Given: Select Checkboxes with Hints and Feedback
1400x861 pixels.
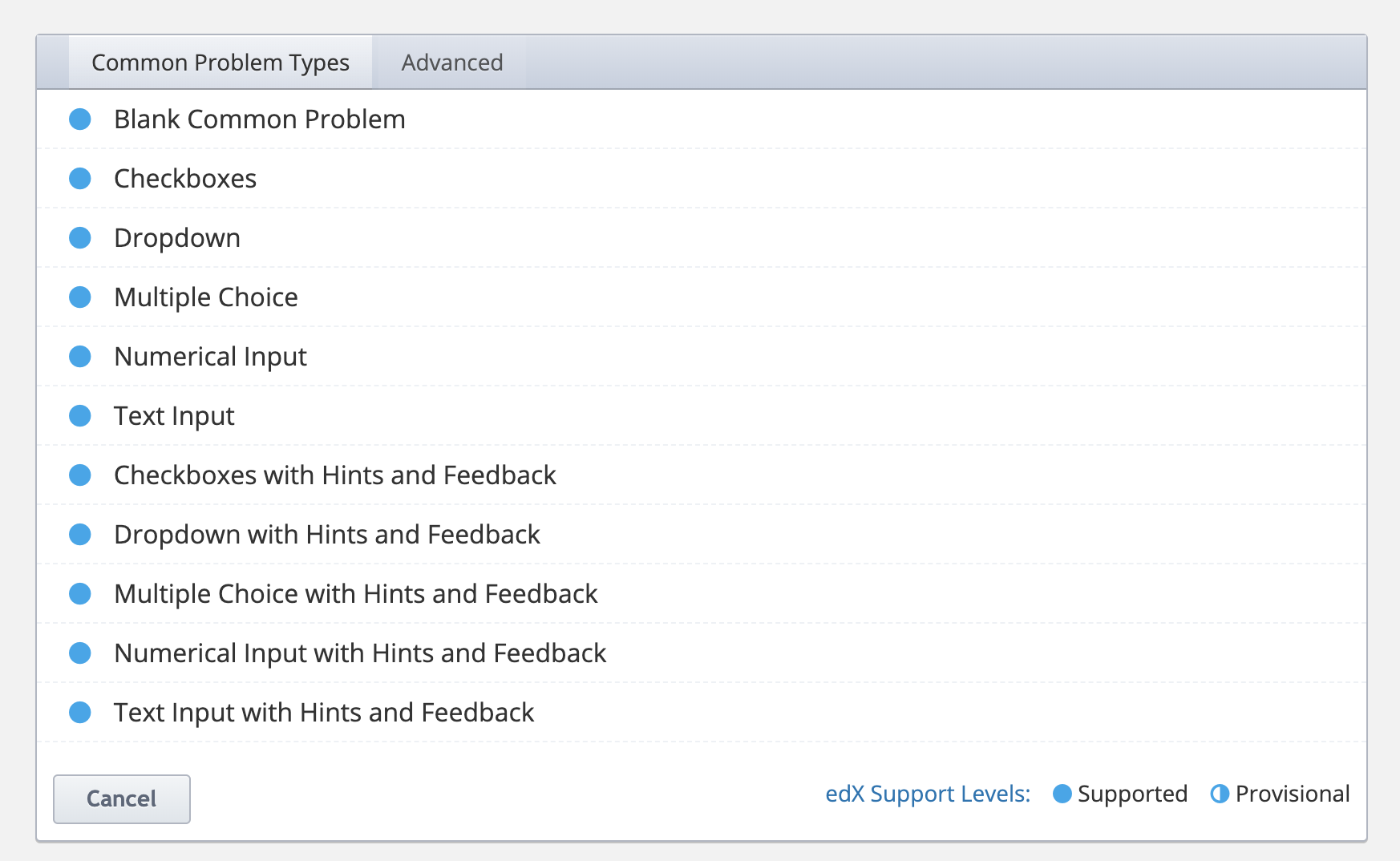Looking at the screenshot, I should click(702, 475).
